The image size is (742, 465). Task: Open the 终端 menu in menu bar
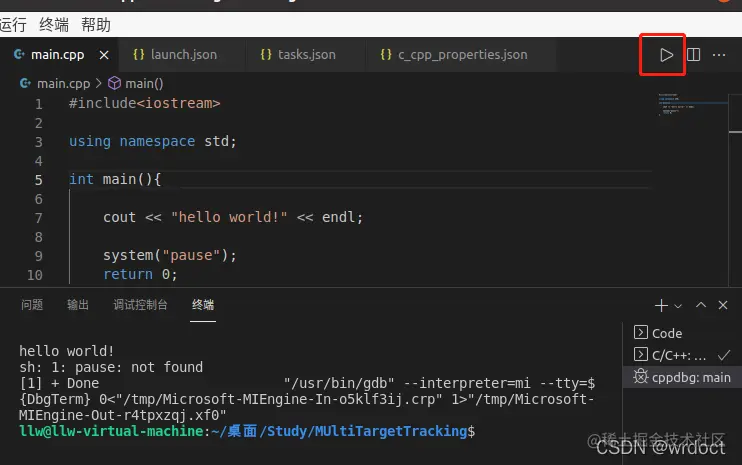click(54, 25)
